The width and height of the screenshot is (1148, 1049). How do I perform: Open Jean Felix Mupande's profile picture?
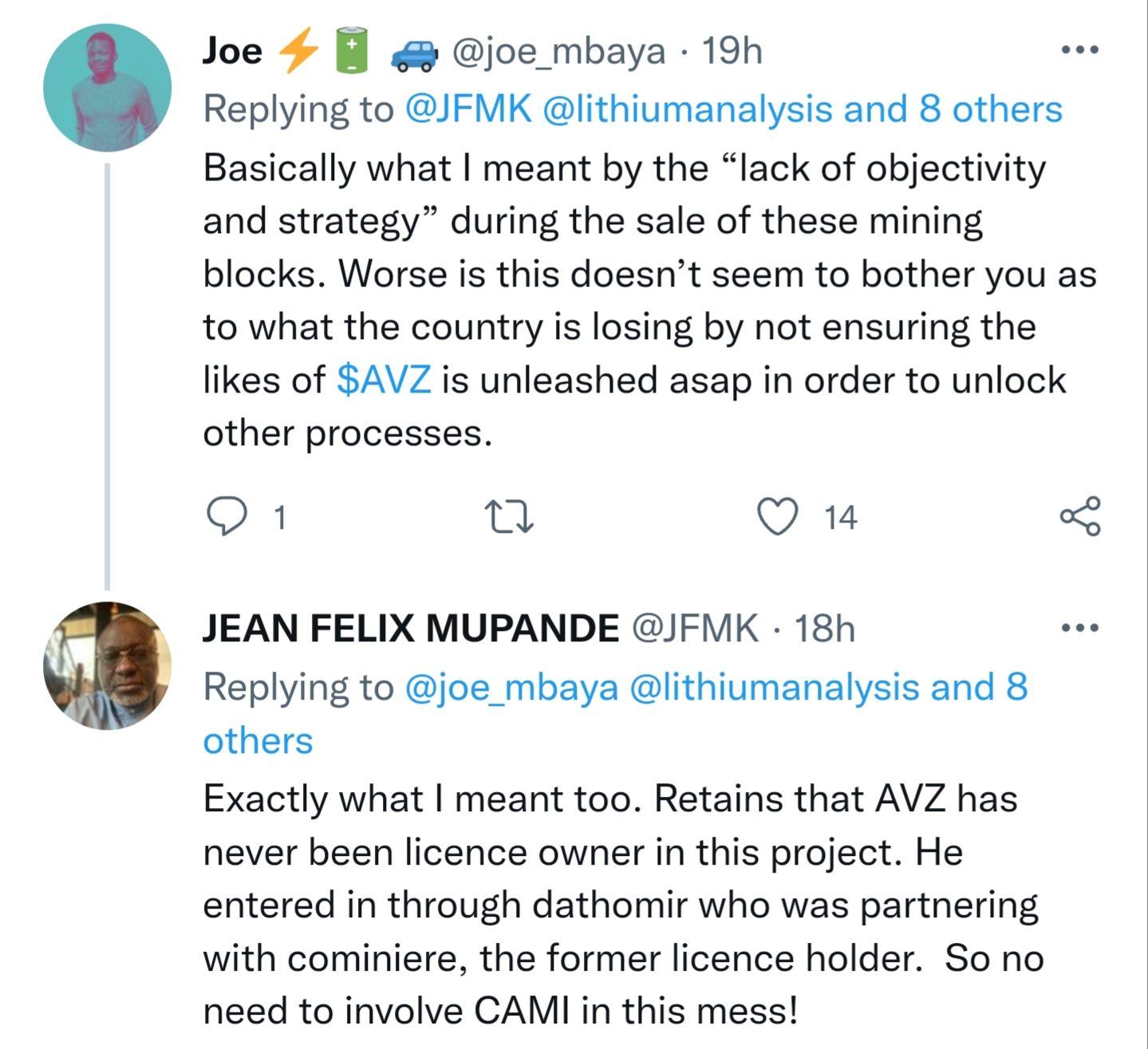coord(107,665)
